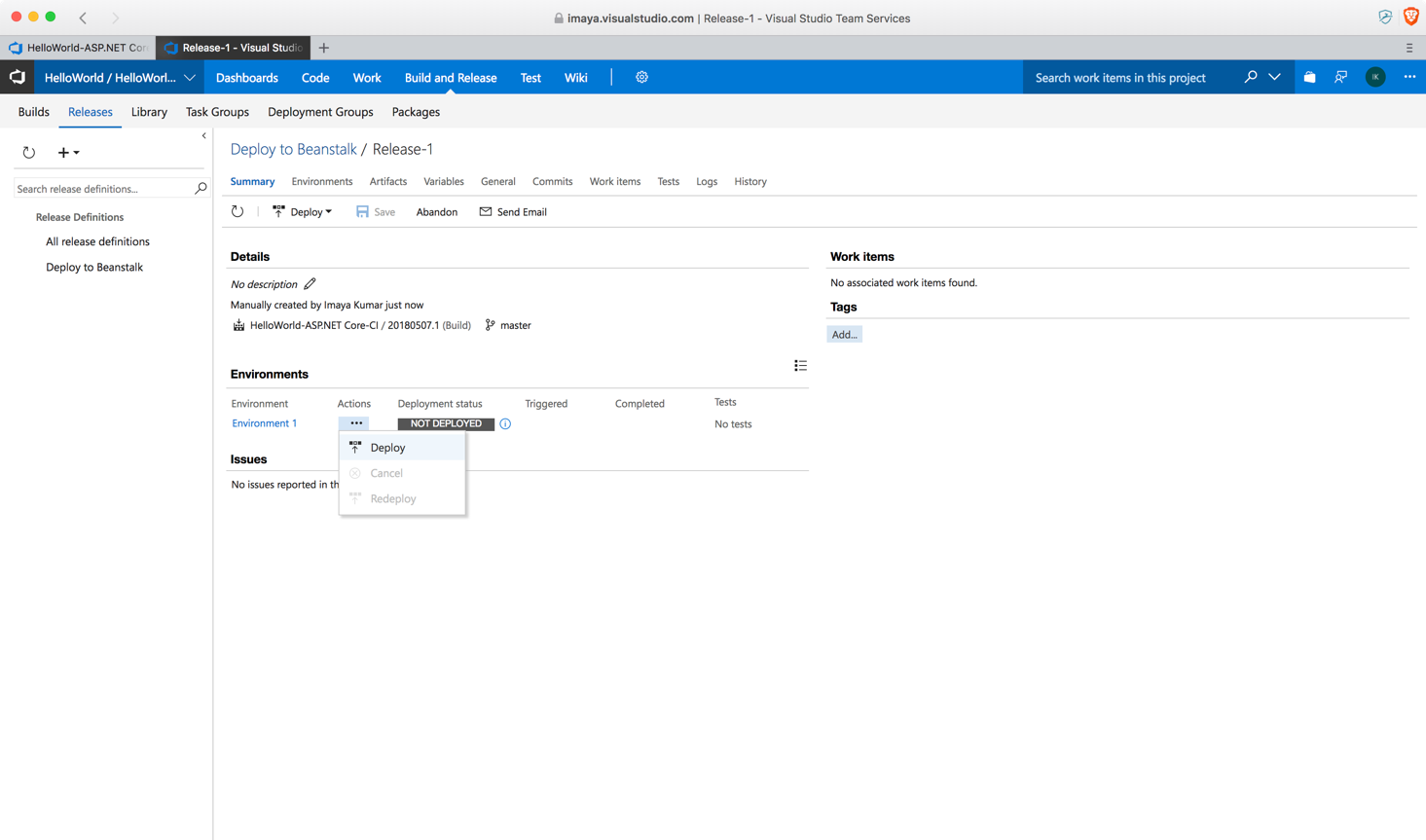Image resolution: width=1426 pixels, height=840 pixels.
Task: Open the top bar ellipsis menu
Action: [1409, 77]
